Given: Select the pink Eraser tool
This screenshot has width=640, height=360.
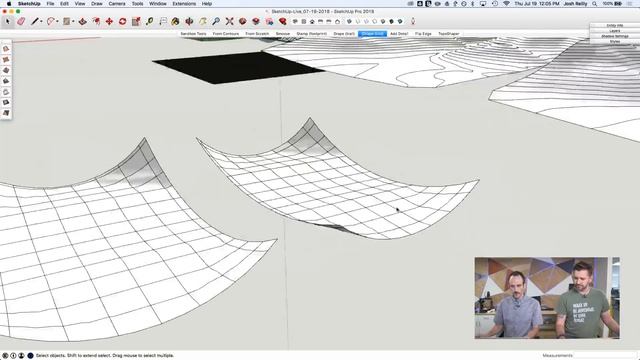Looking at the screenshot, I should (21, 21).
